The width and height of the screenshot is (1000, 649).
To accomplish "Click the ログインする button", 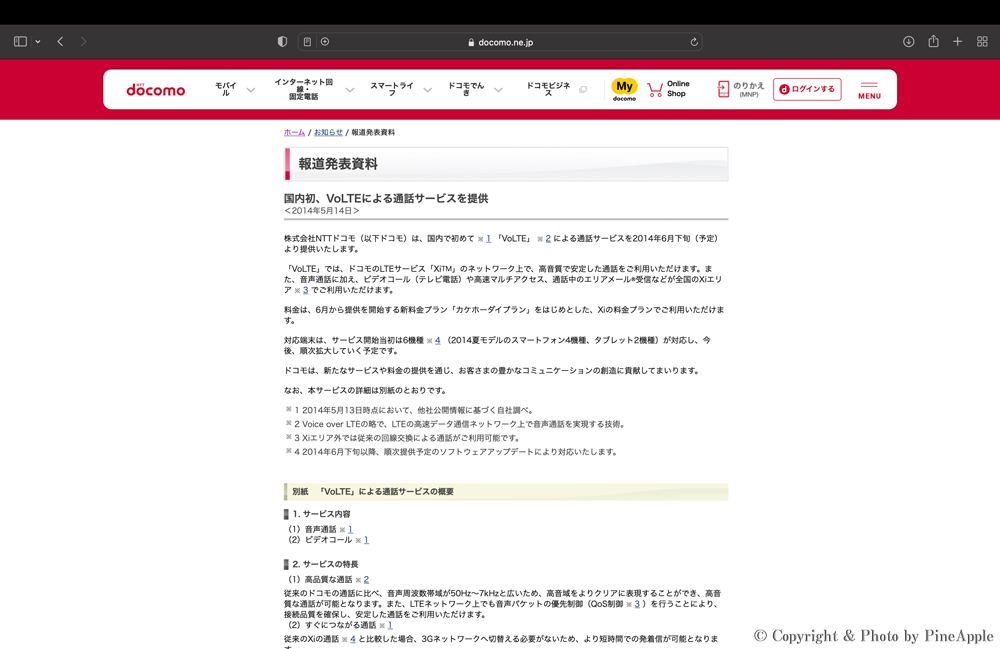I will click(807, 89).
